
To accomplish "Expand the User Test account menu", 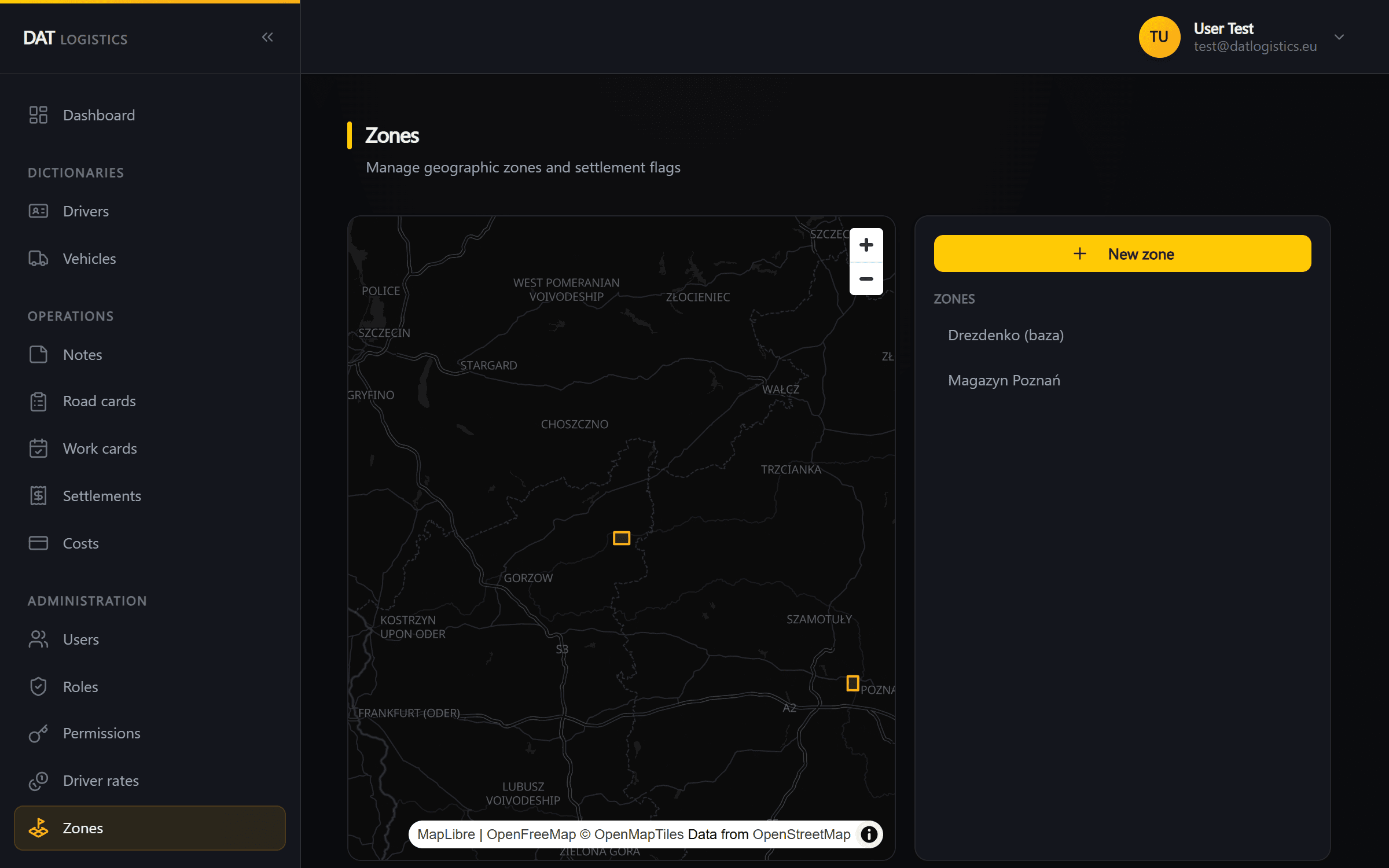I will (1339, 37).
